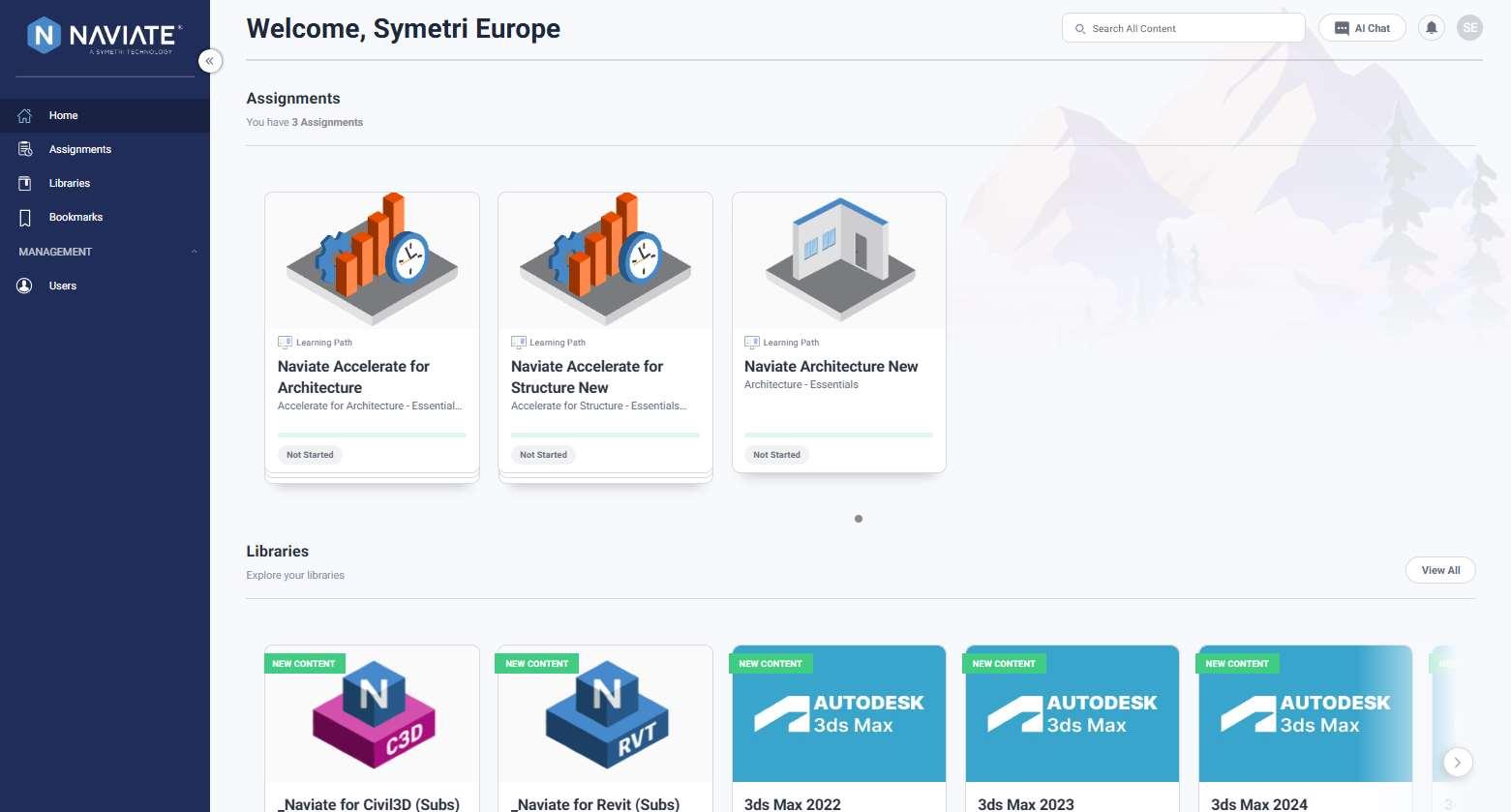Click the search magnifier icon
1511x812 pixels.
pyautogui.click(x=1080, y=29)
